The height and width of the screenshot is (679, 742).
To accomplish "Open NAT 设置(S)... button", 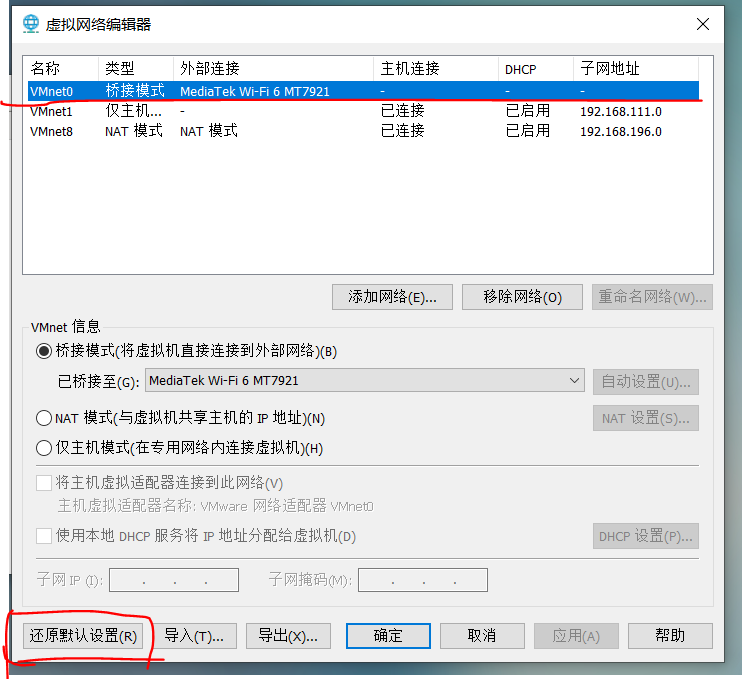I will [646, 418].
